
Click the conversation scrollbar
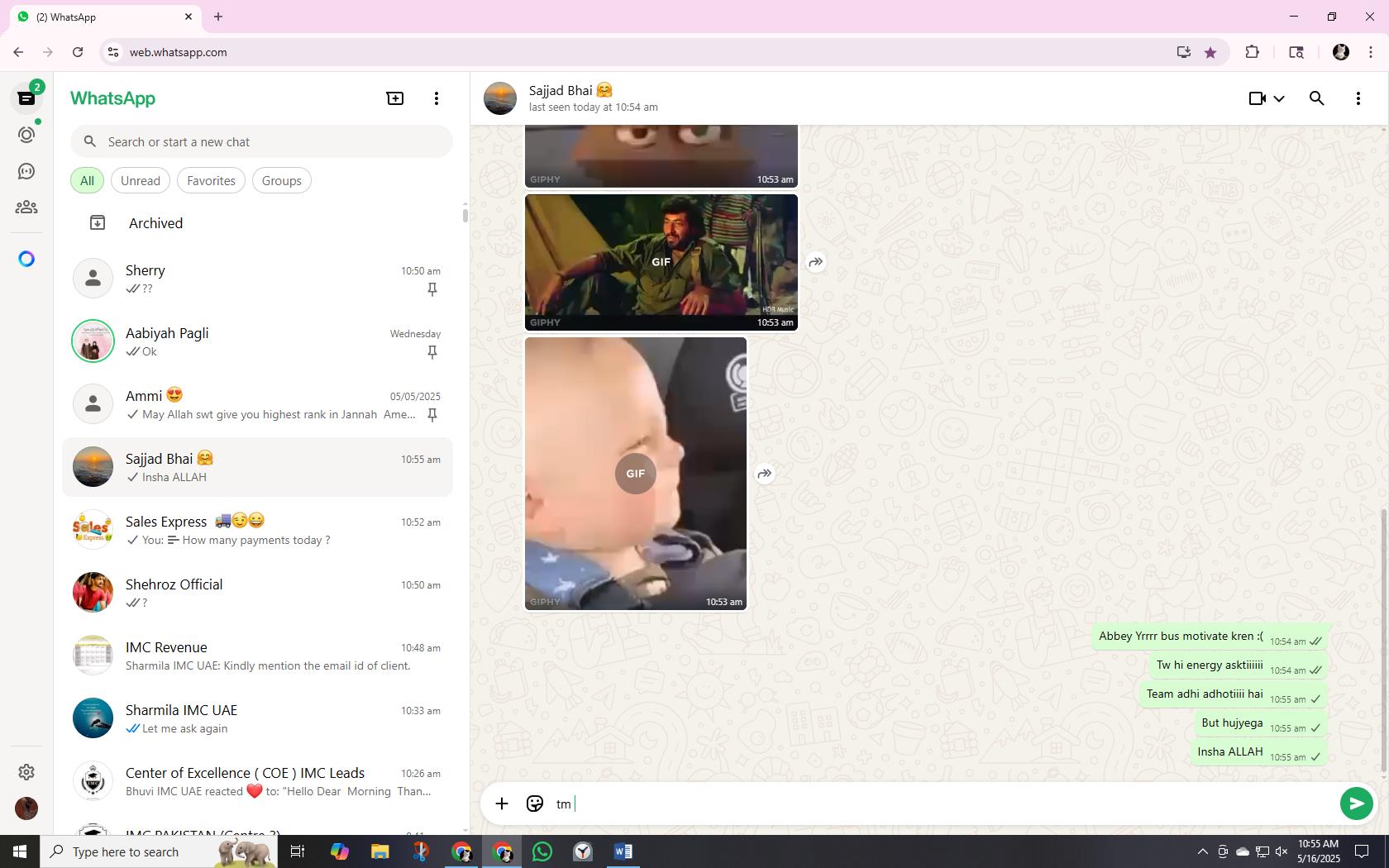pos(1384,641)
